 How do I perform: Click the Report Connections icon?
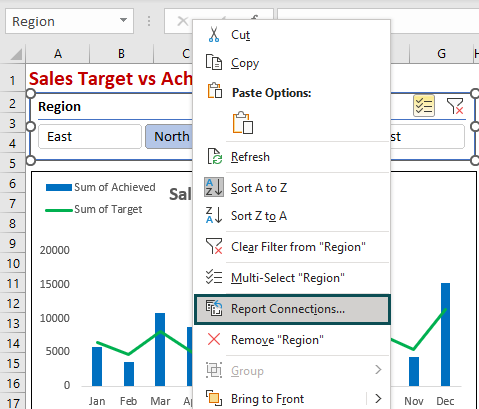tap(214, 308)
